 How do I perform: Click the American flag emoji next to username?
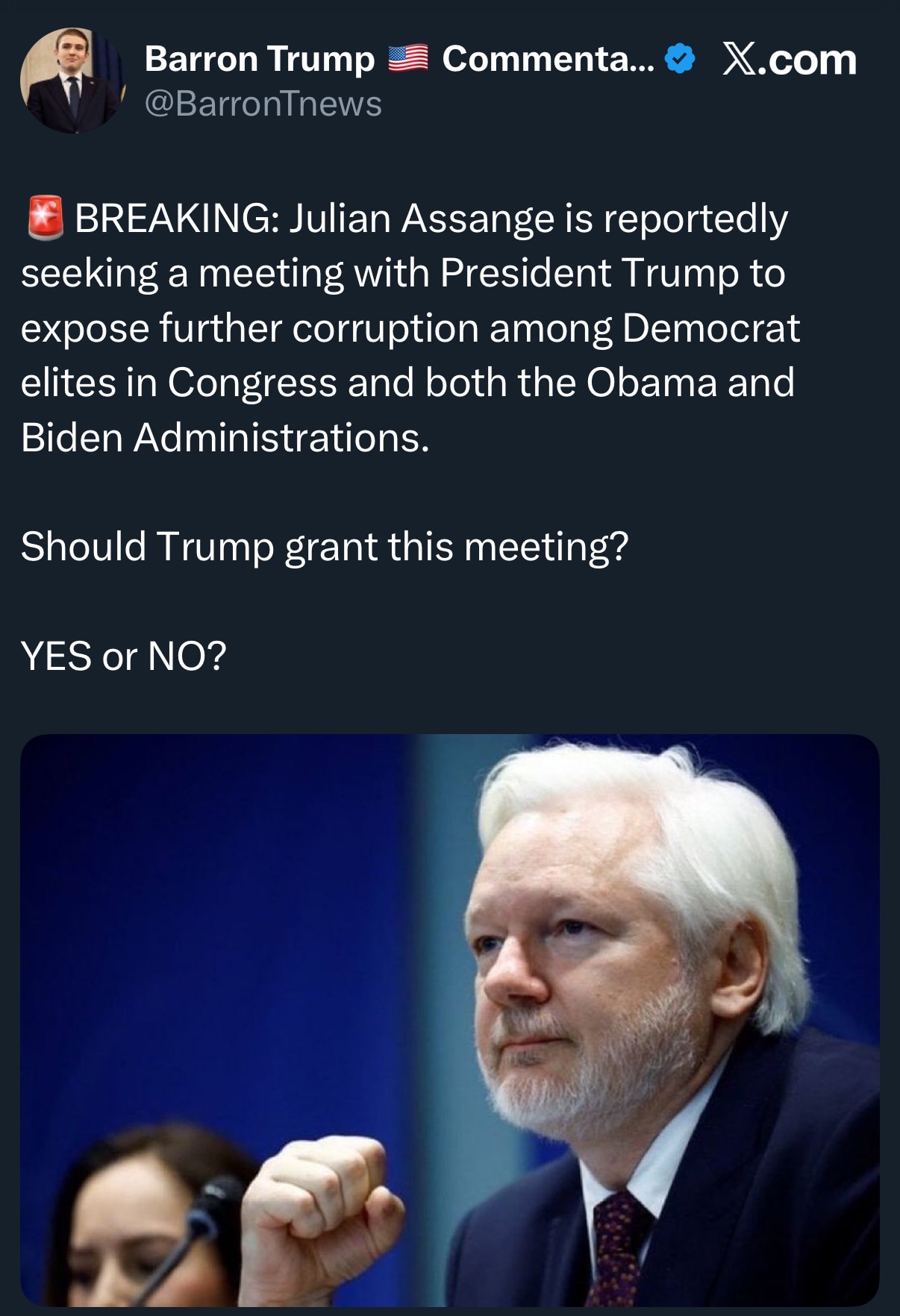click(407, 59)
